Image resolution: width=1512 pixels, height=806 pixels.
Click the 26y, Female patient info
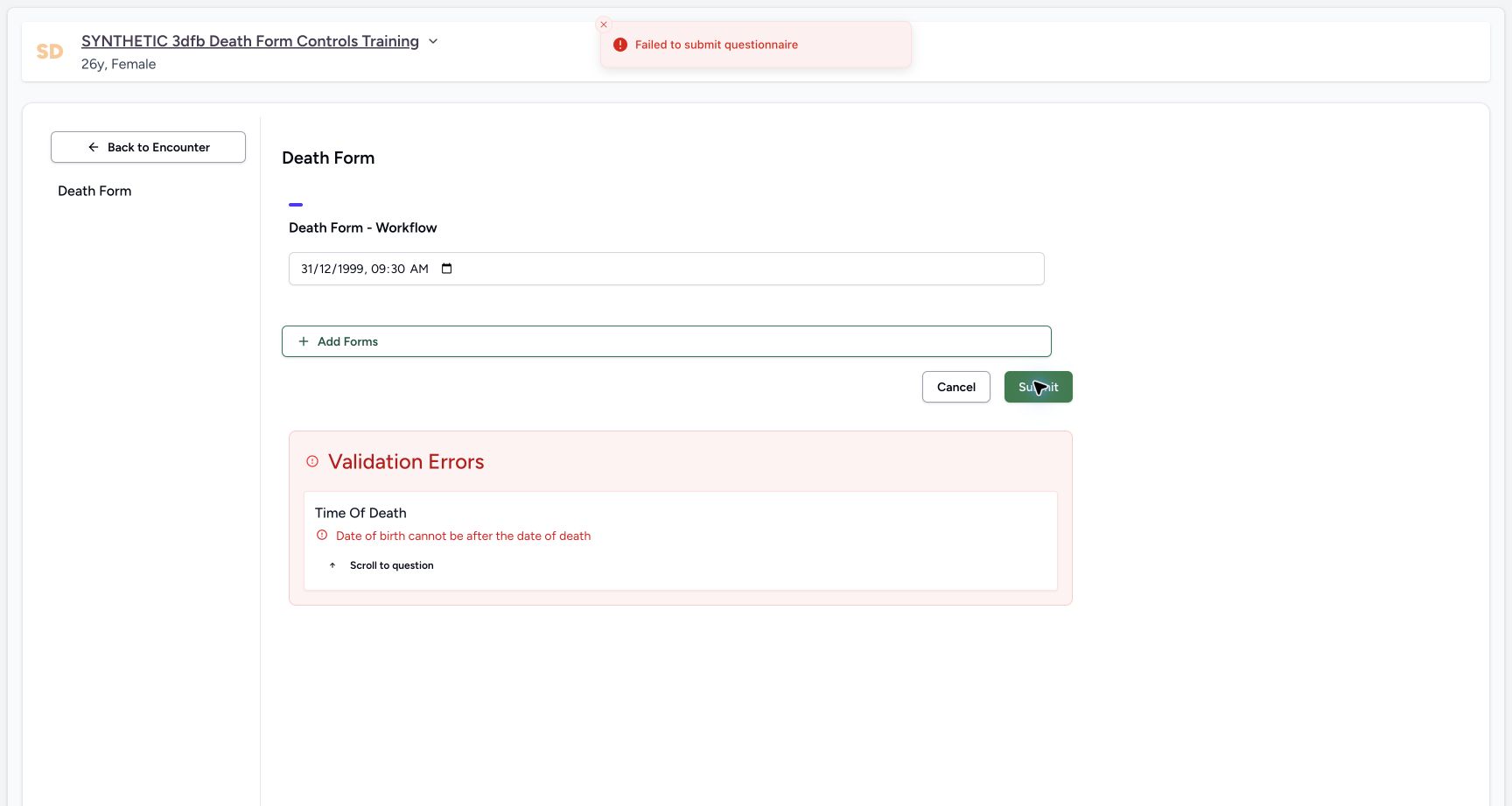coord(119,64)
